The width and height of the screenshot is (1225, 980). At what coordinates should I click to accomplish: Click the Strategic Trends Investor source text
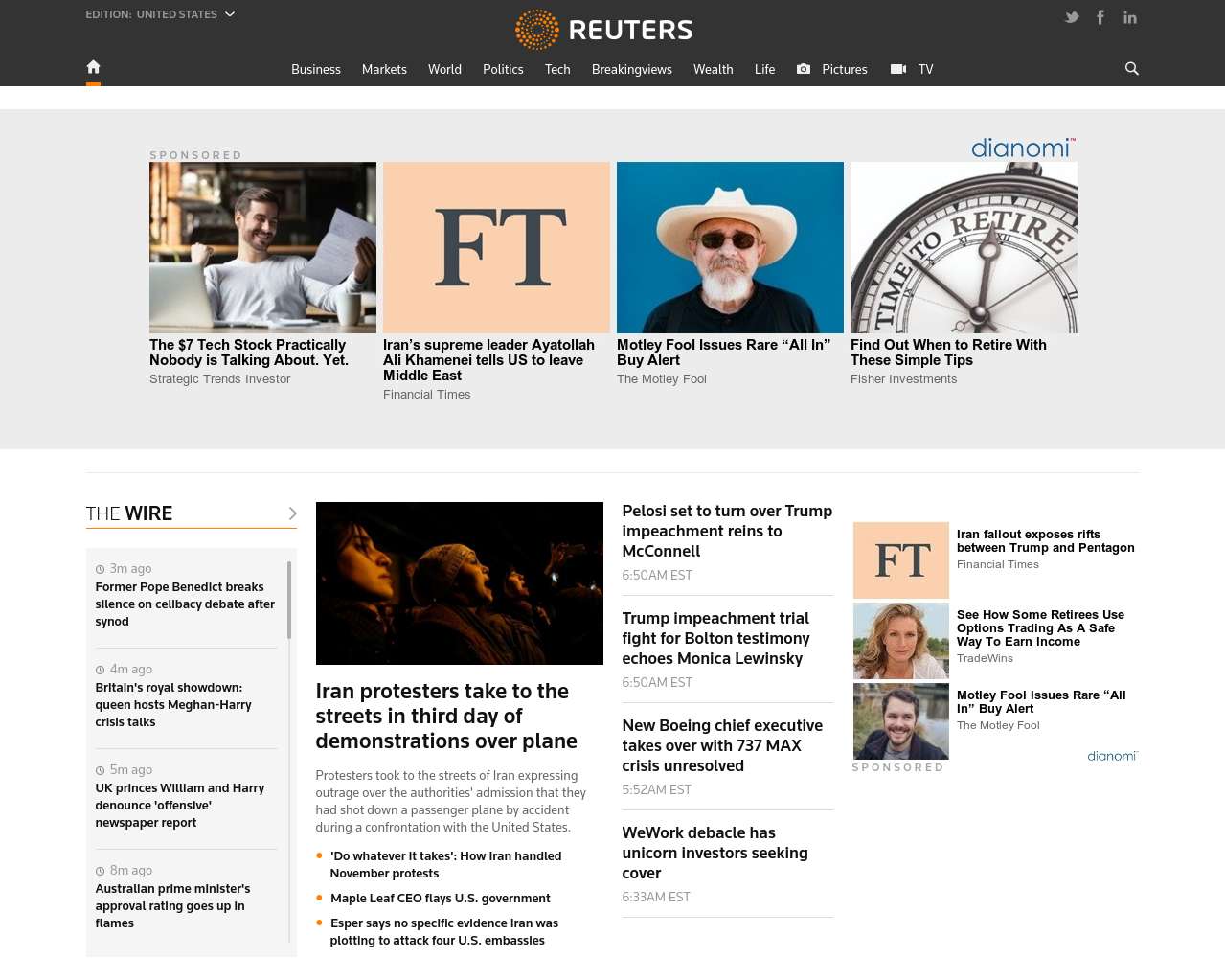pyautogui.click(x=219, y=379)
